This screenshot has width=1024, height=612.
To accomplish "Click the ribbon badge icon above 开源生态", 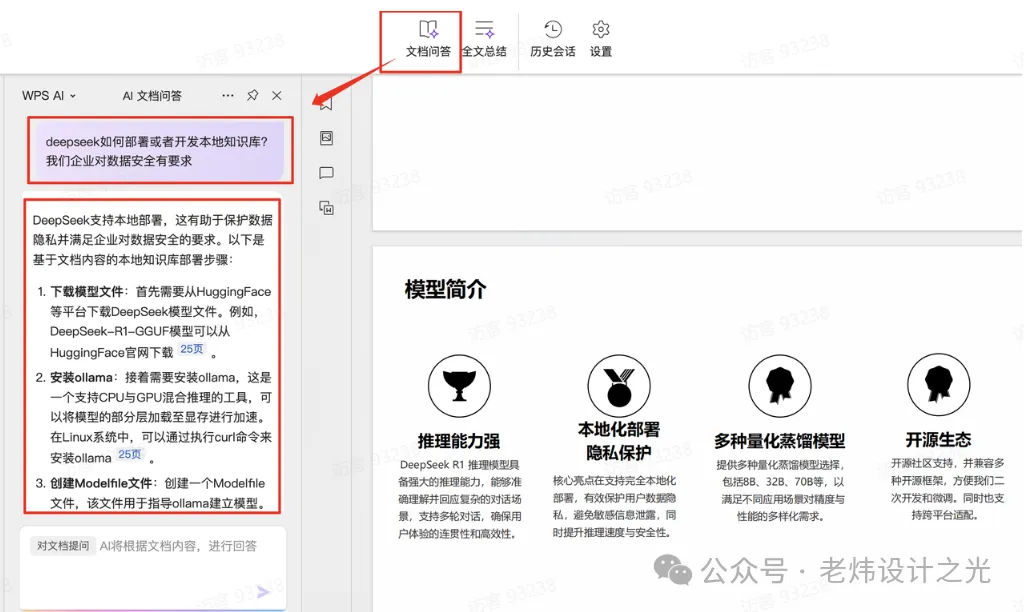I will (938, 384).
